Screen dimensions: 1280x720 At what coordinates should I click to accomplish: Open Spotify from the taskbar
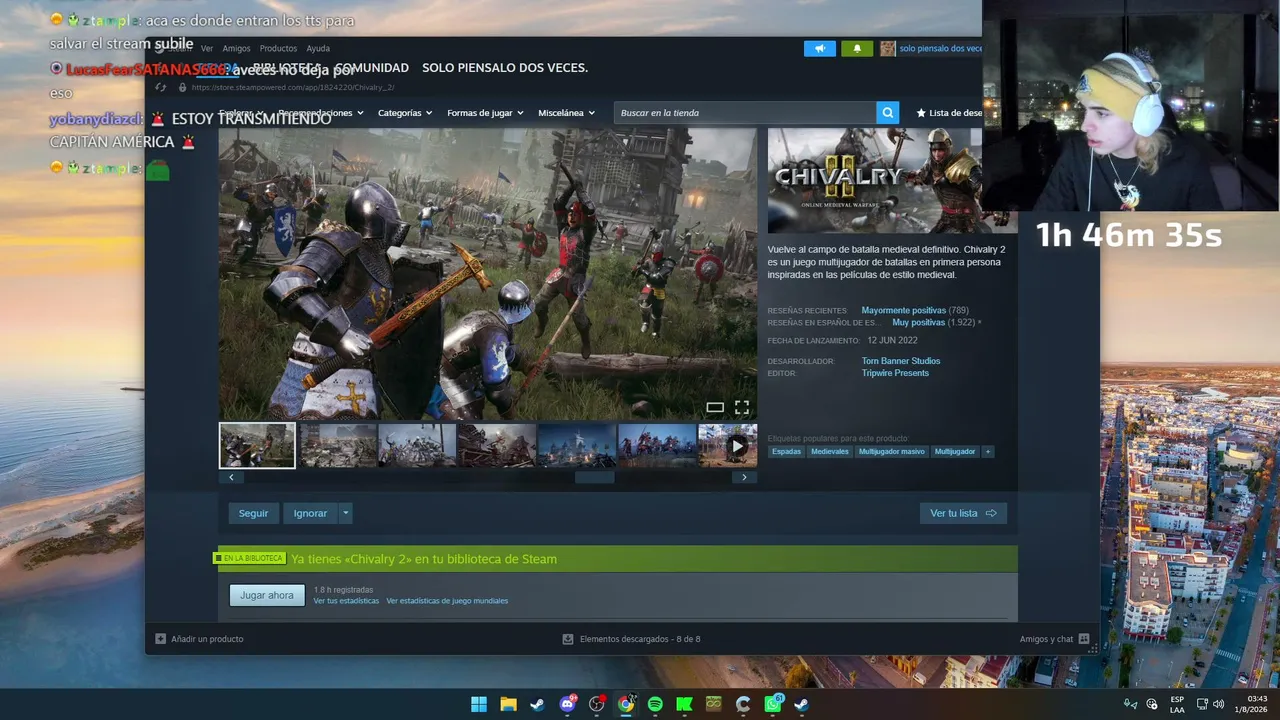pos(655,704)
